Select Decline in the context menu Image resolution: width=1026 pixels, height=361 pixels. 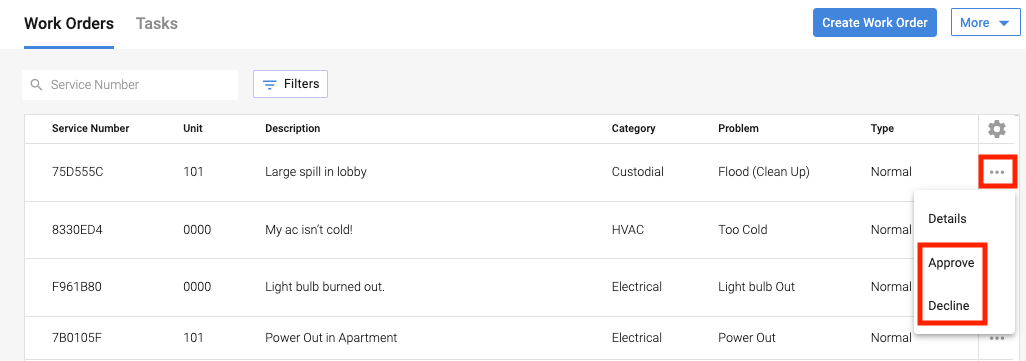pyautogui.click(x=949, y=305)
